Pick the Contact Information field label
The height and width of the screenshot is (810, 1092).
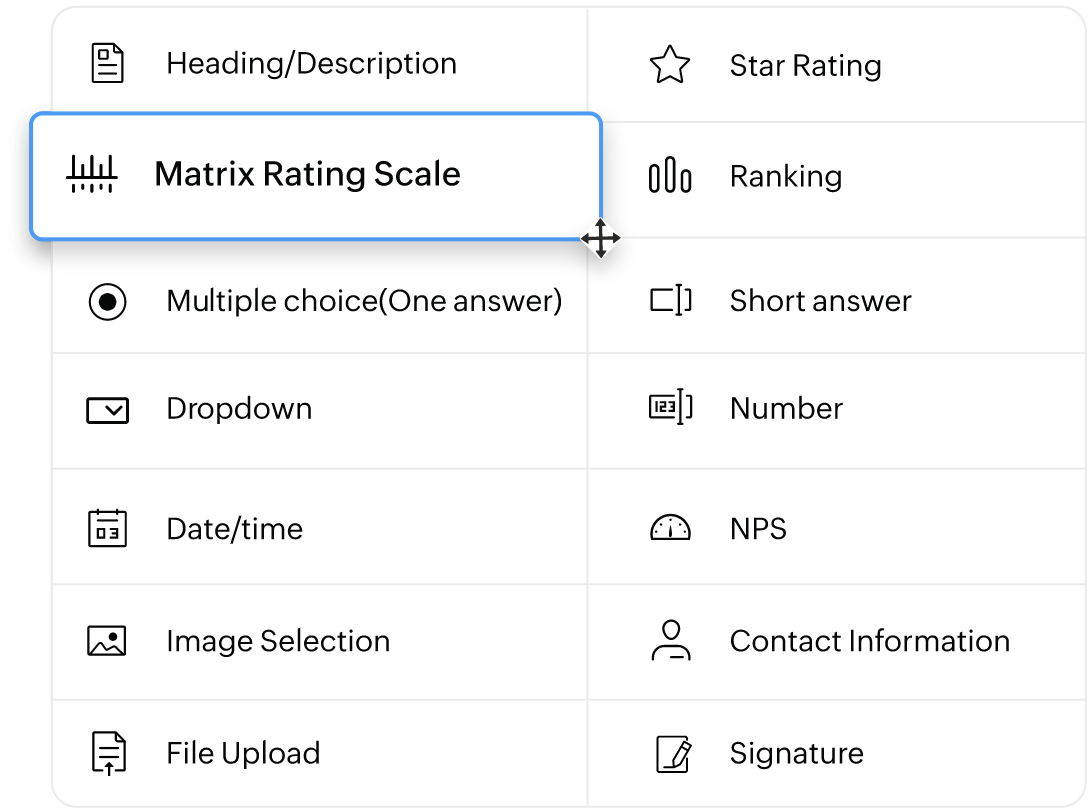coord(869,641)
